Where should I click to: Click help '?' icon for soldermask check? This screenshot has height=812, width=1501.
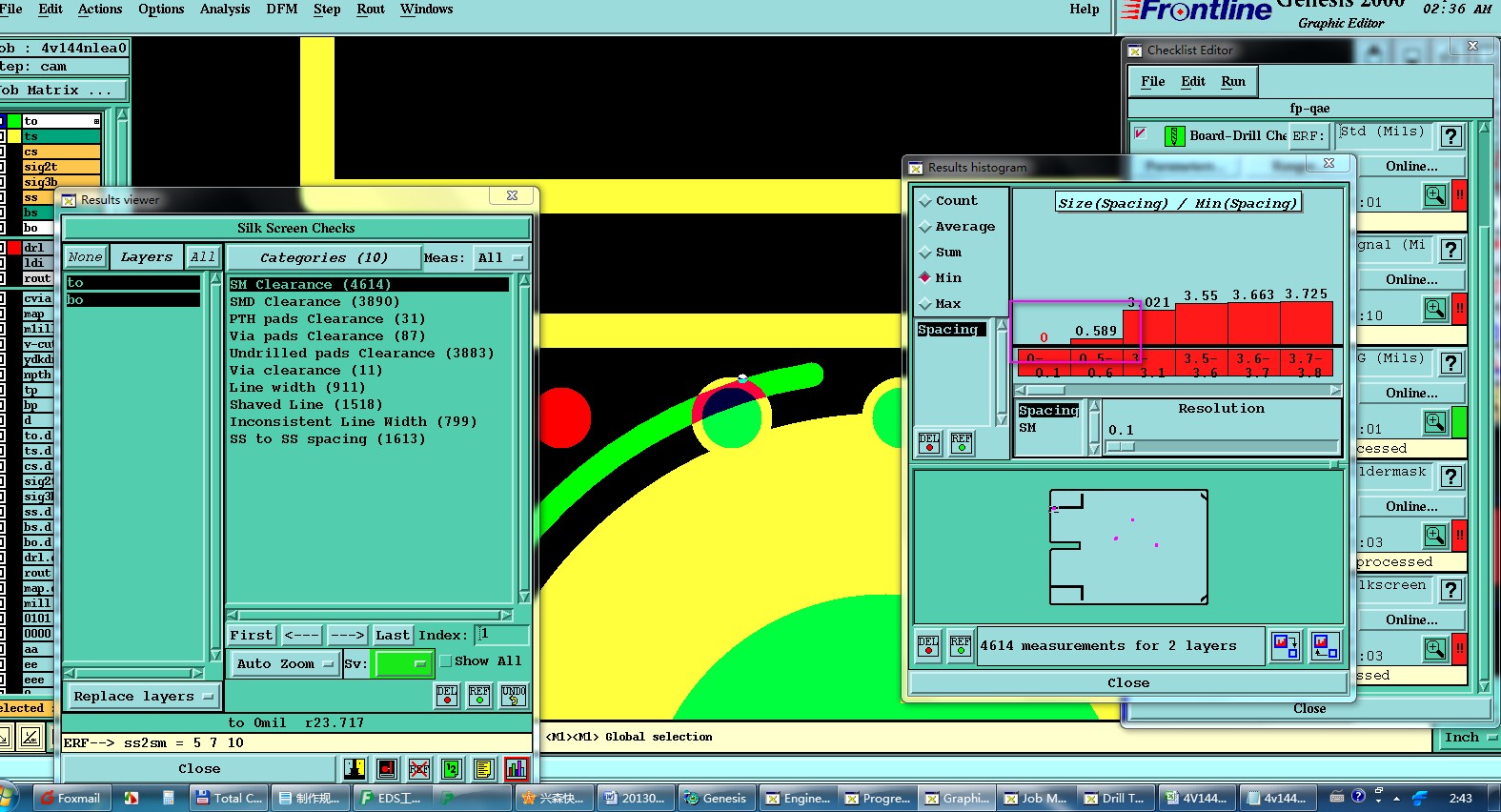point(1450,477)
